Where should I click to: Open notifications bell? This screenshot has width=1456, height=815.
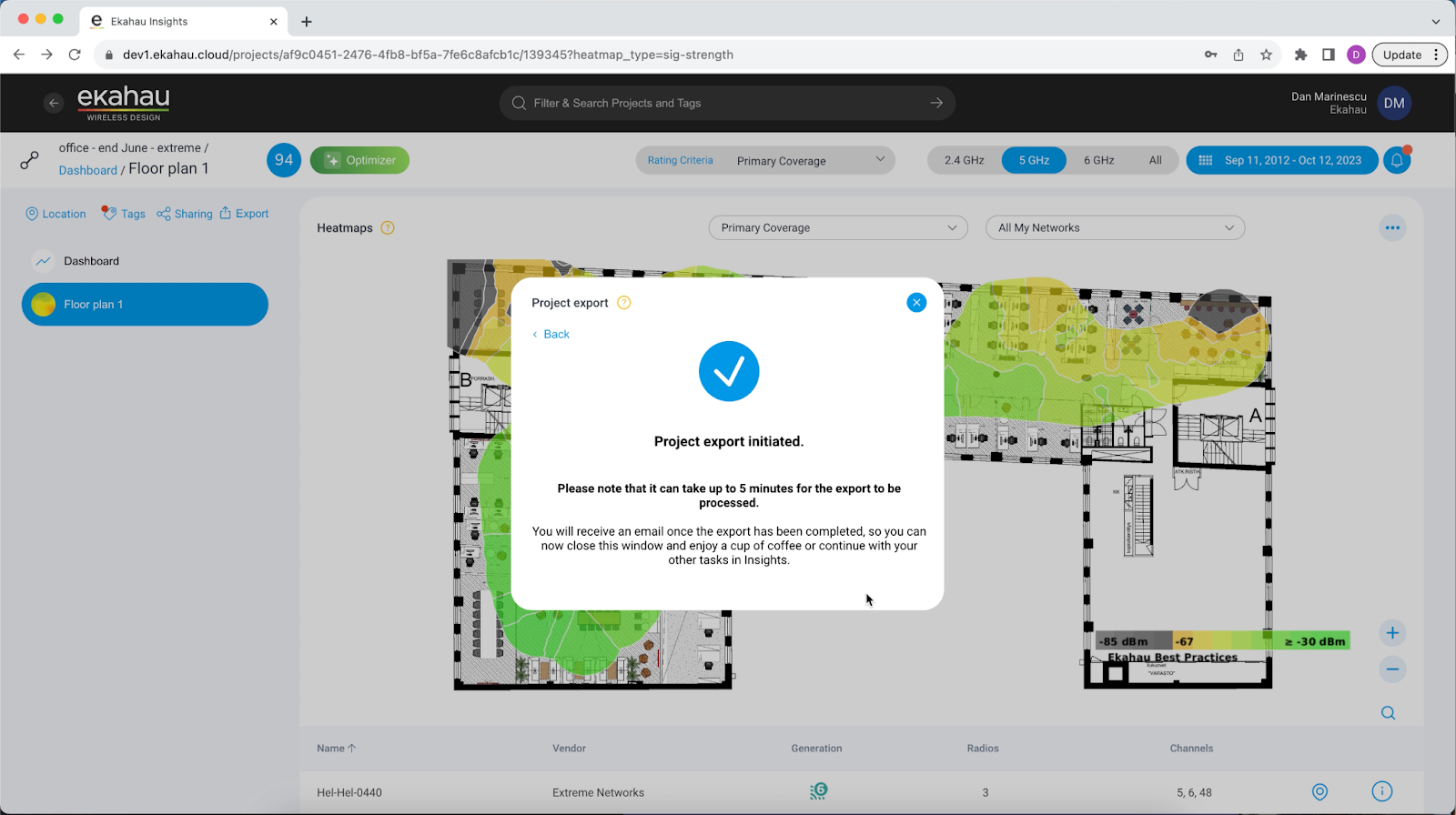pyautogui.click(x=1397, y=161)
